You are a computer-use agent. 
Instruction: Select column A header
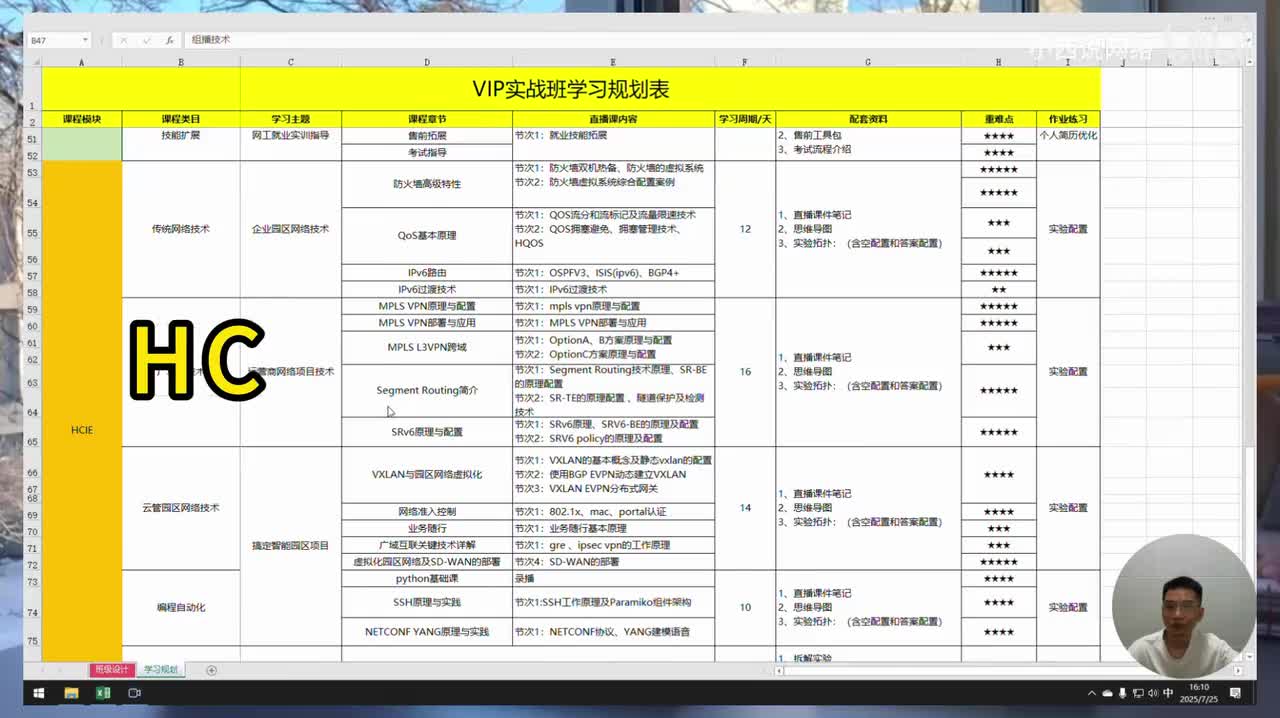[x=81, y=62]
